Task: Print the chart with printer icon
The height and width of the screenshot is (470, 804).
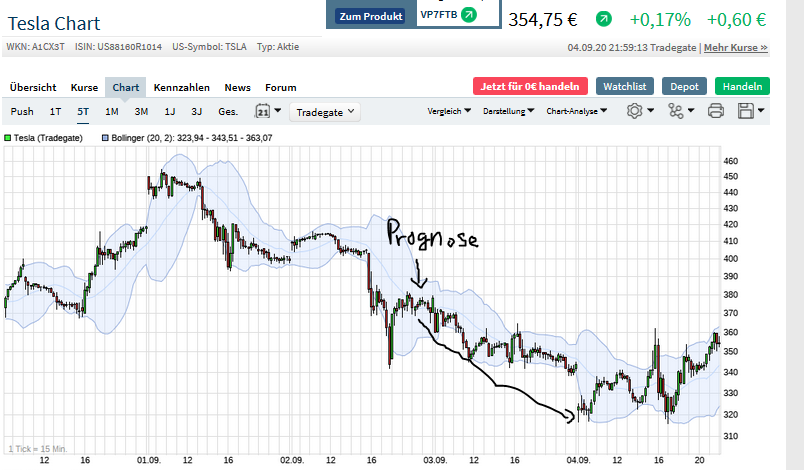Action: click(x=716, y=111)
